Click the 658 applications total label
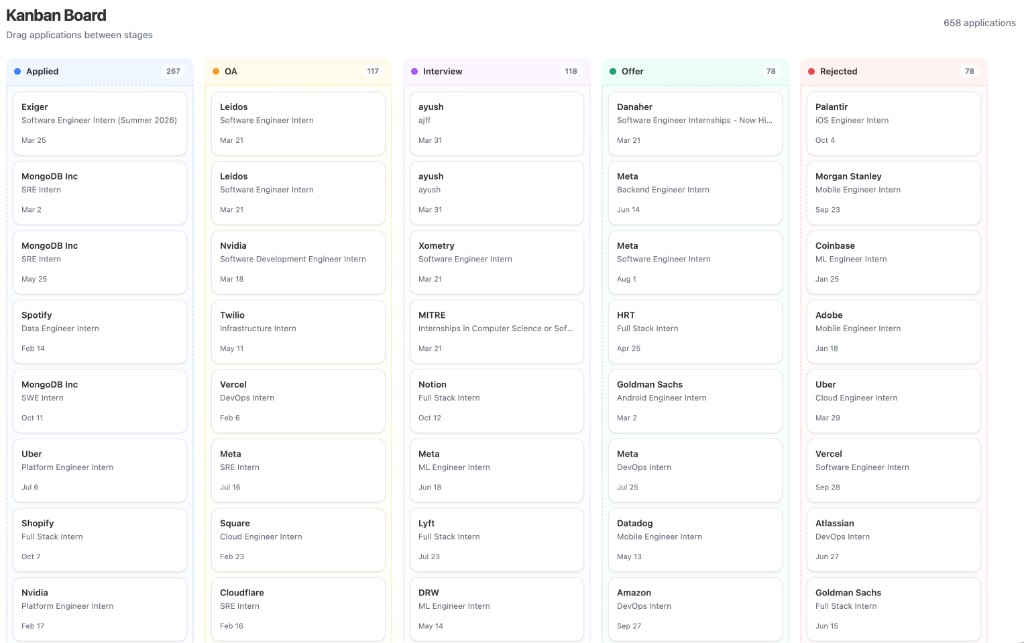 click(979, 23)
